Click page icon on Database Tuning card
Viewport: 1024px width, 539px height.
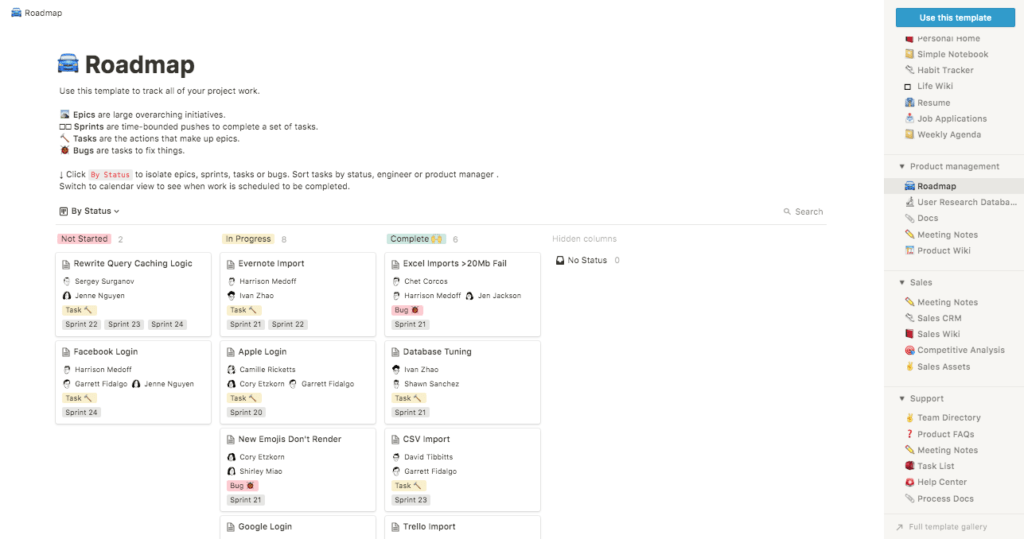point(395,352)
